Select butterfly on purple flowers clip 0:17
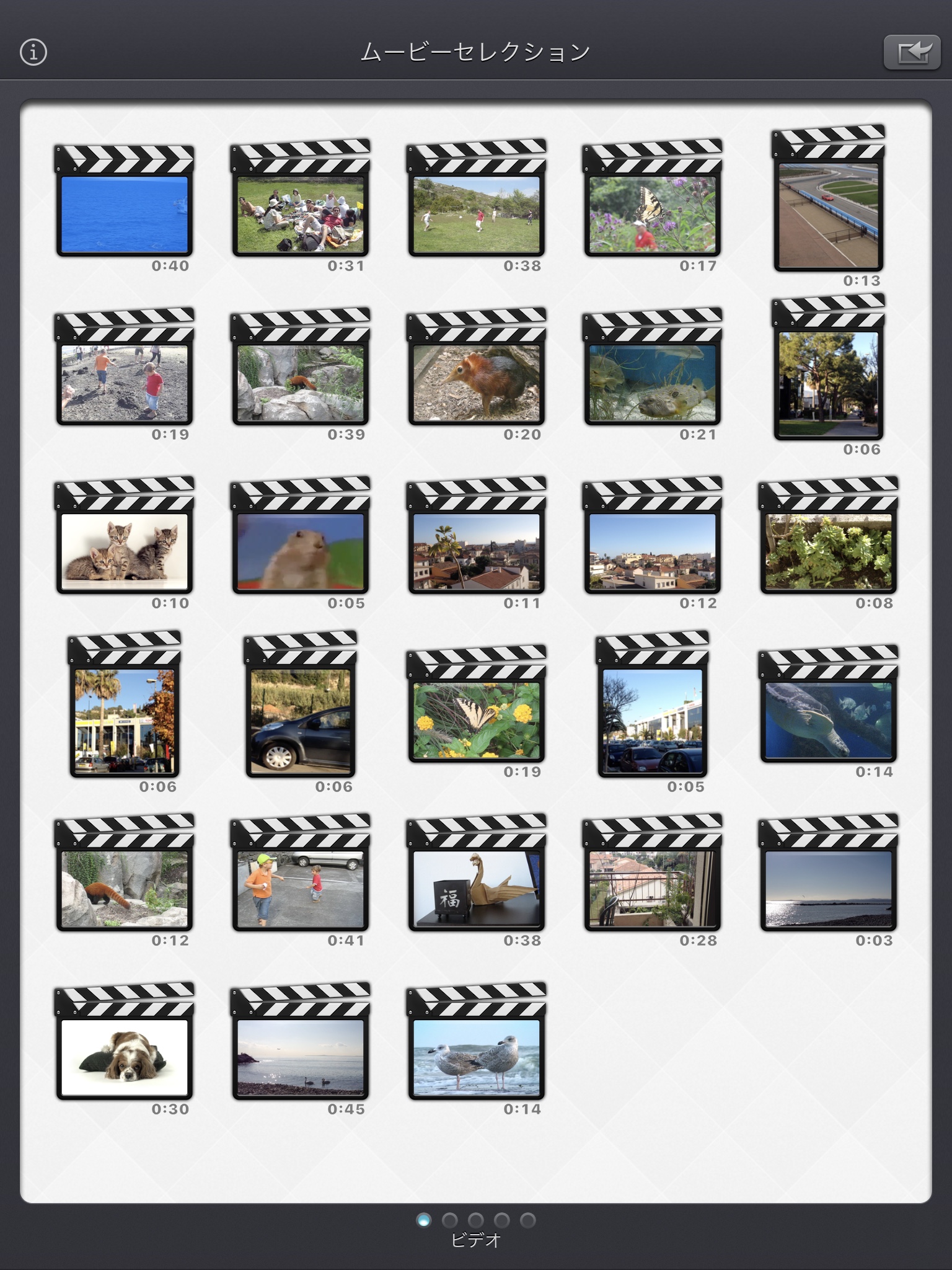952x1270 pixels. point(653,198)
